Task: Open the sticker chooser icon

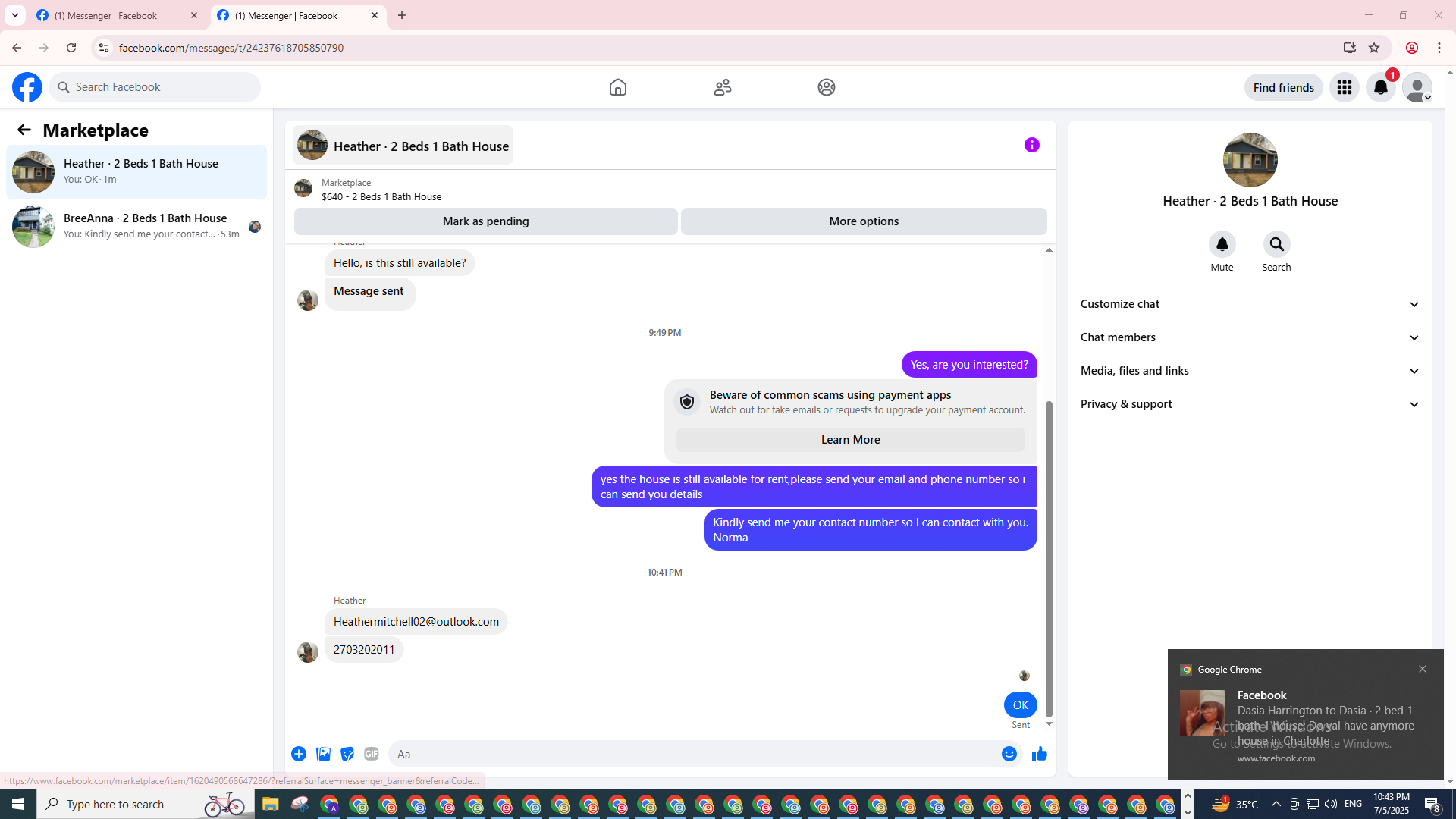Action: click(x=347, y=754)
